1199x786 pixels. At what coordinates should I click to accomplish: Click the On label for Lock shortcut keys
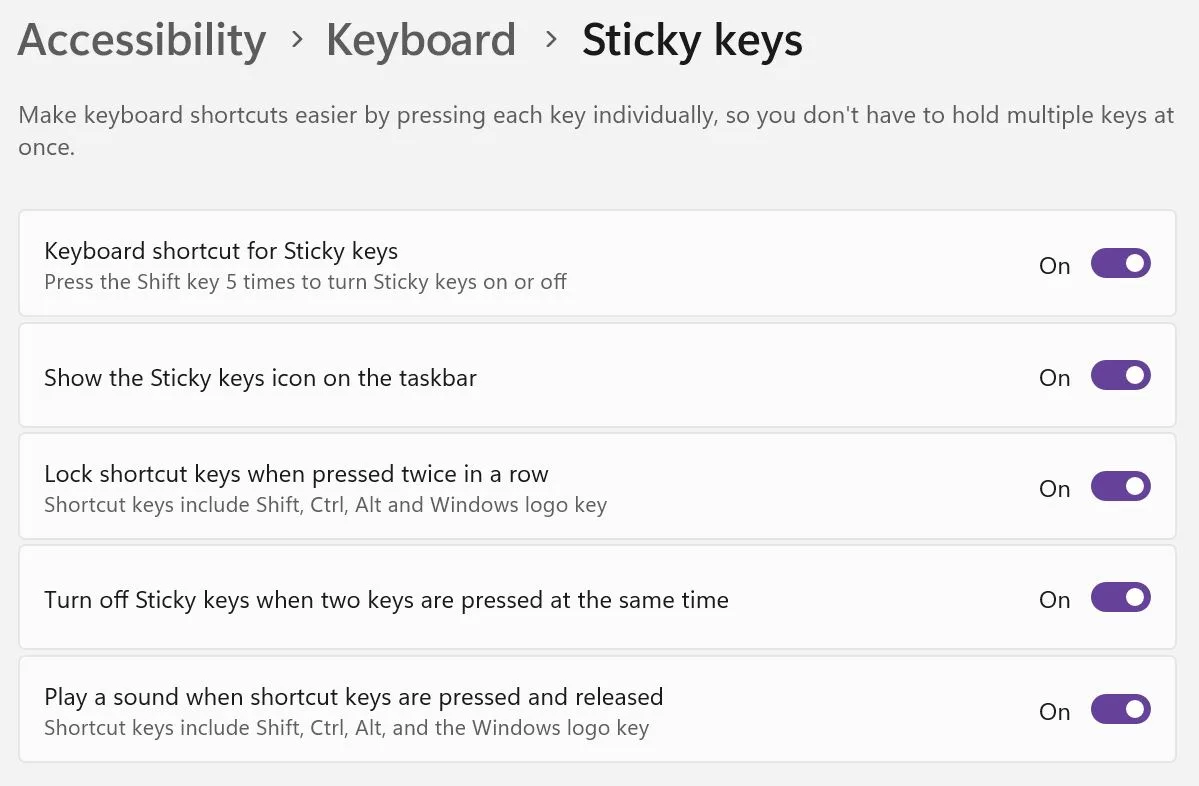coord(1054,489)
